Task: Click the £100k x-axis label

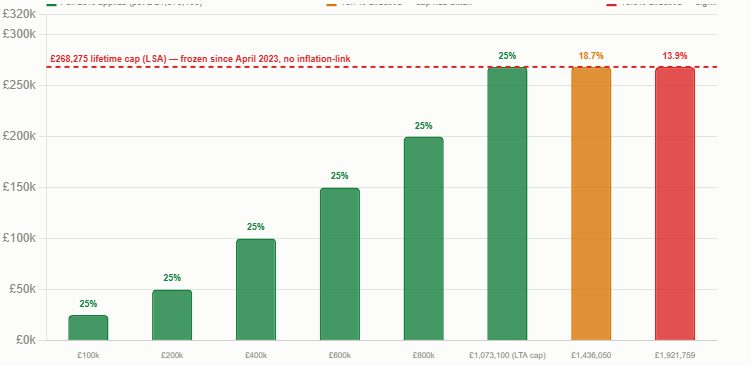Action: click(88, 355)
